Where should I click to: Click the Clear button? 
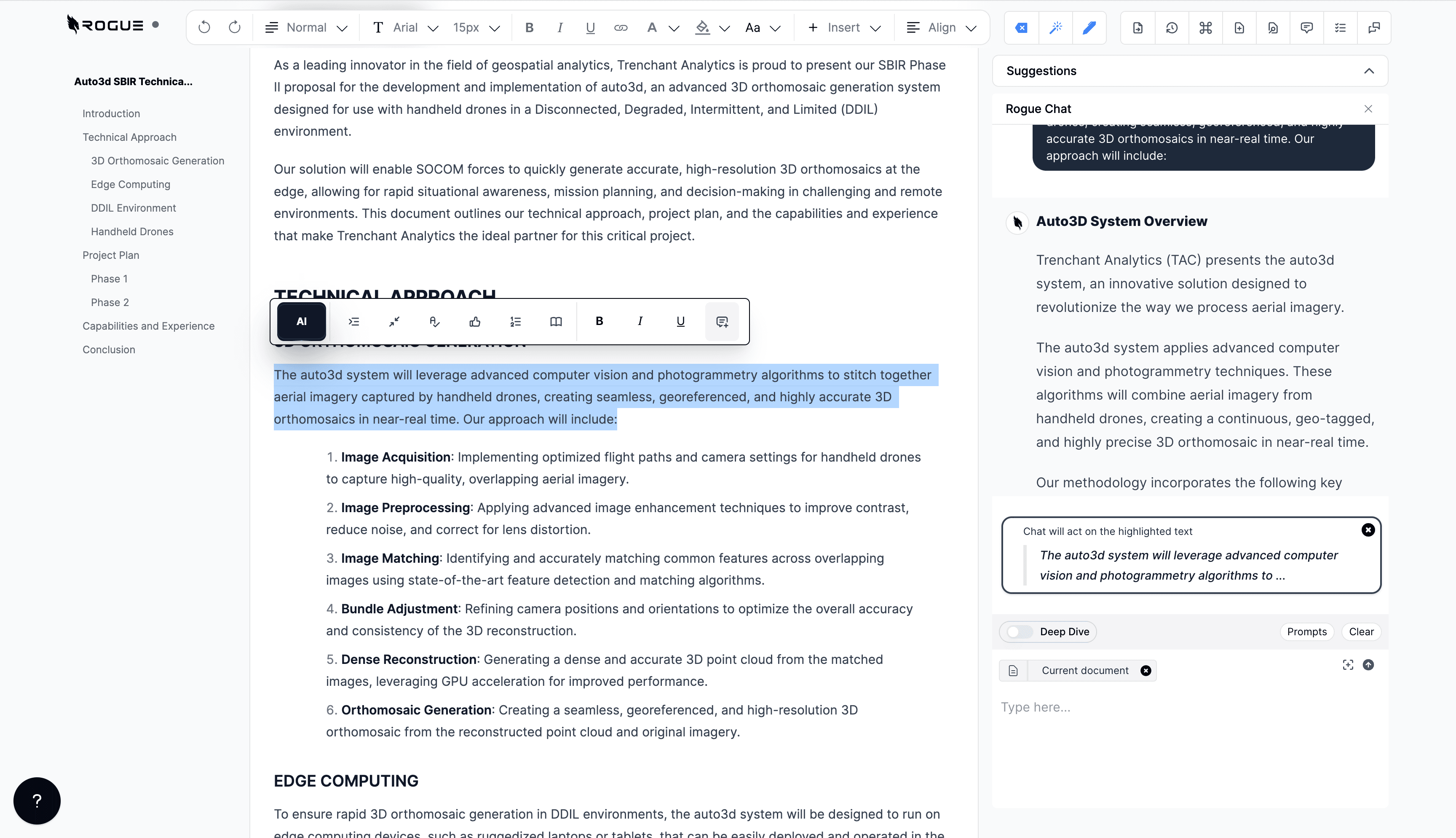coord(1361,631)
